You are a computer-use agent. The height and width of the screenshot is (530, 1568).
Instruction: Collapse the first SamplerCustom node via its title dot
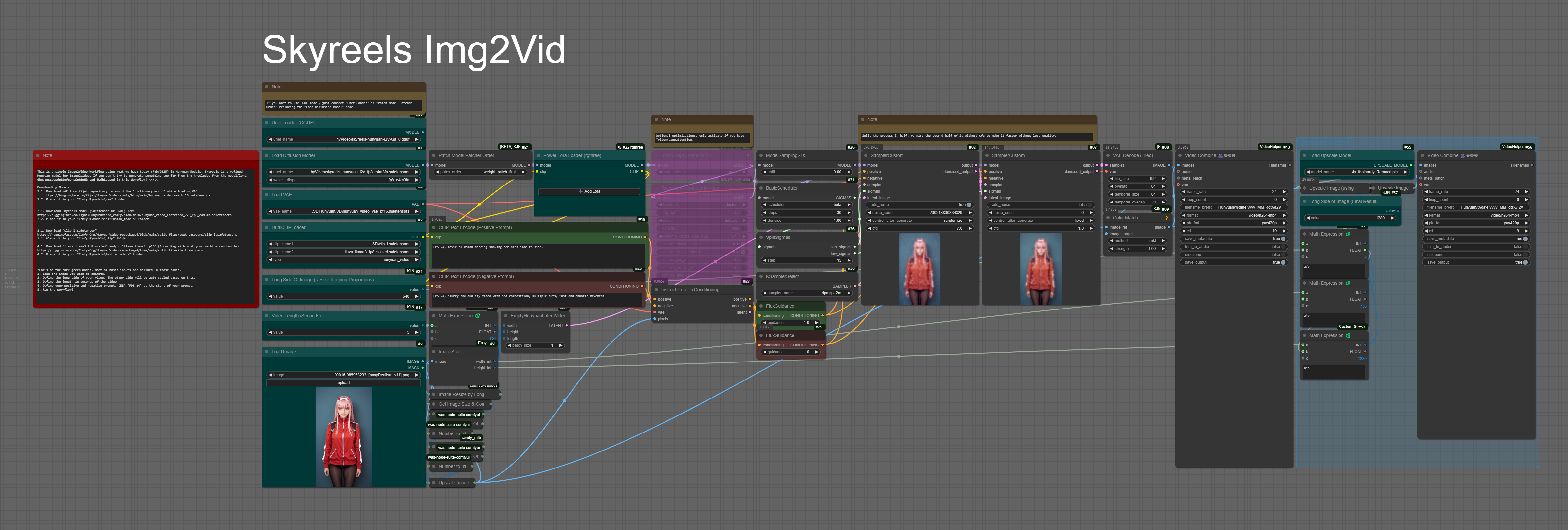click(x=866, y=156)
